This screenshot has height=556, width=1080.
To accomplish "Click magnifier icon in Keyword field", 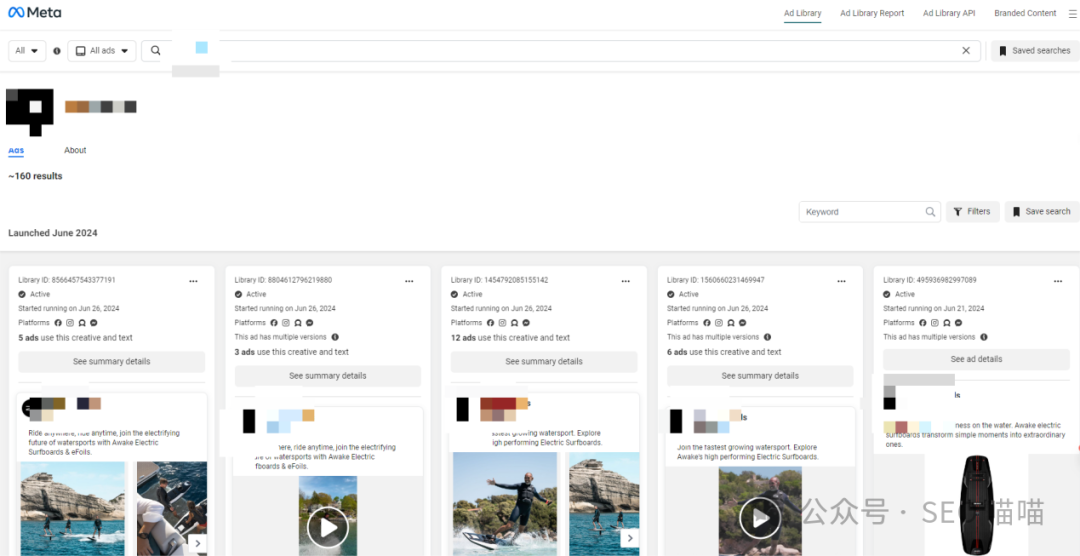I will 930,212.
